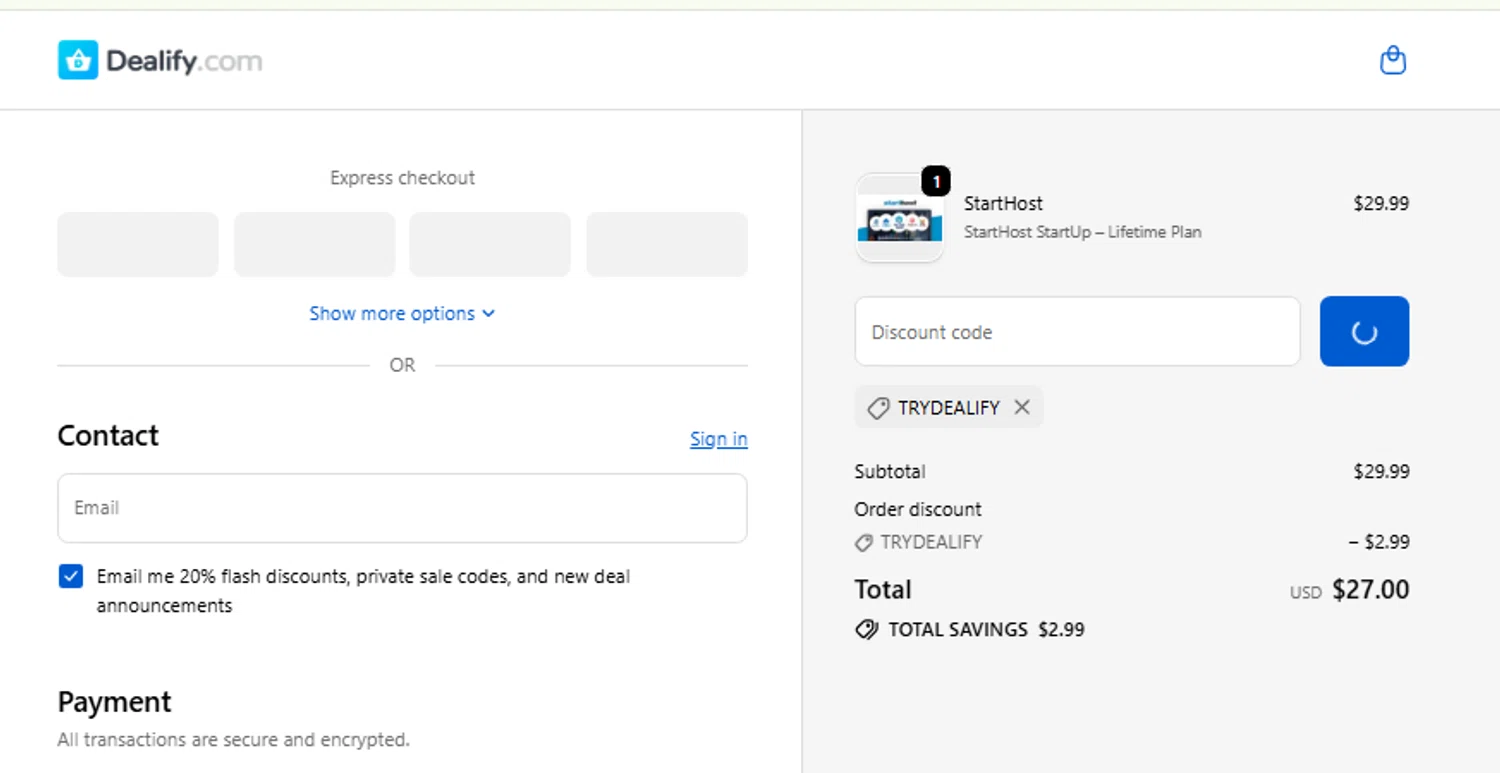Open the shopping bag cart icon
1500x773 pixels.
(x=1392, y=61)
